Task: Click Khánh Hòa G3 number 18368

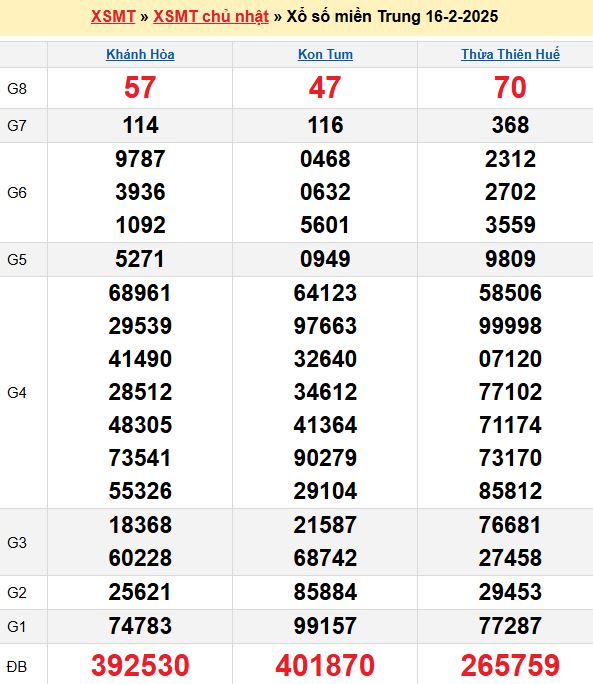Action: [140, 525]
